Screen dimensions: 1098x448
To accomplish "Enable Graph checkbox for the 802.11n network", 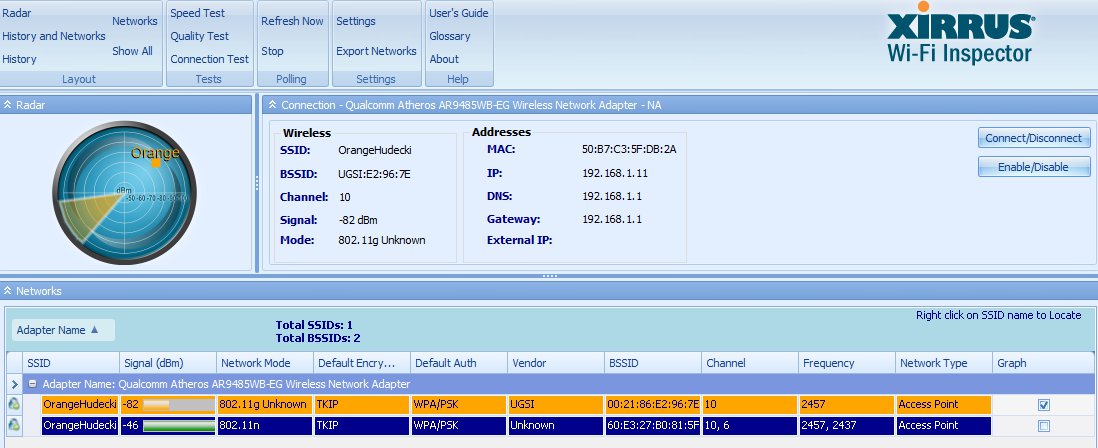I will (x=1044, y=426).
